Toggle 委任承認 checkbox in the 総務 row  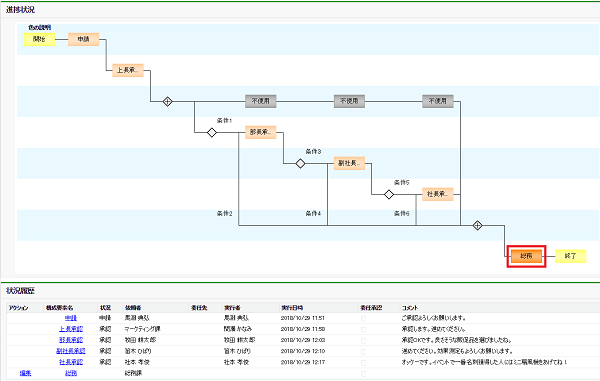363,374
